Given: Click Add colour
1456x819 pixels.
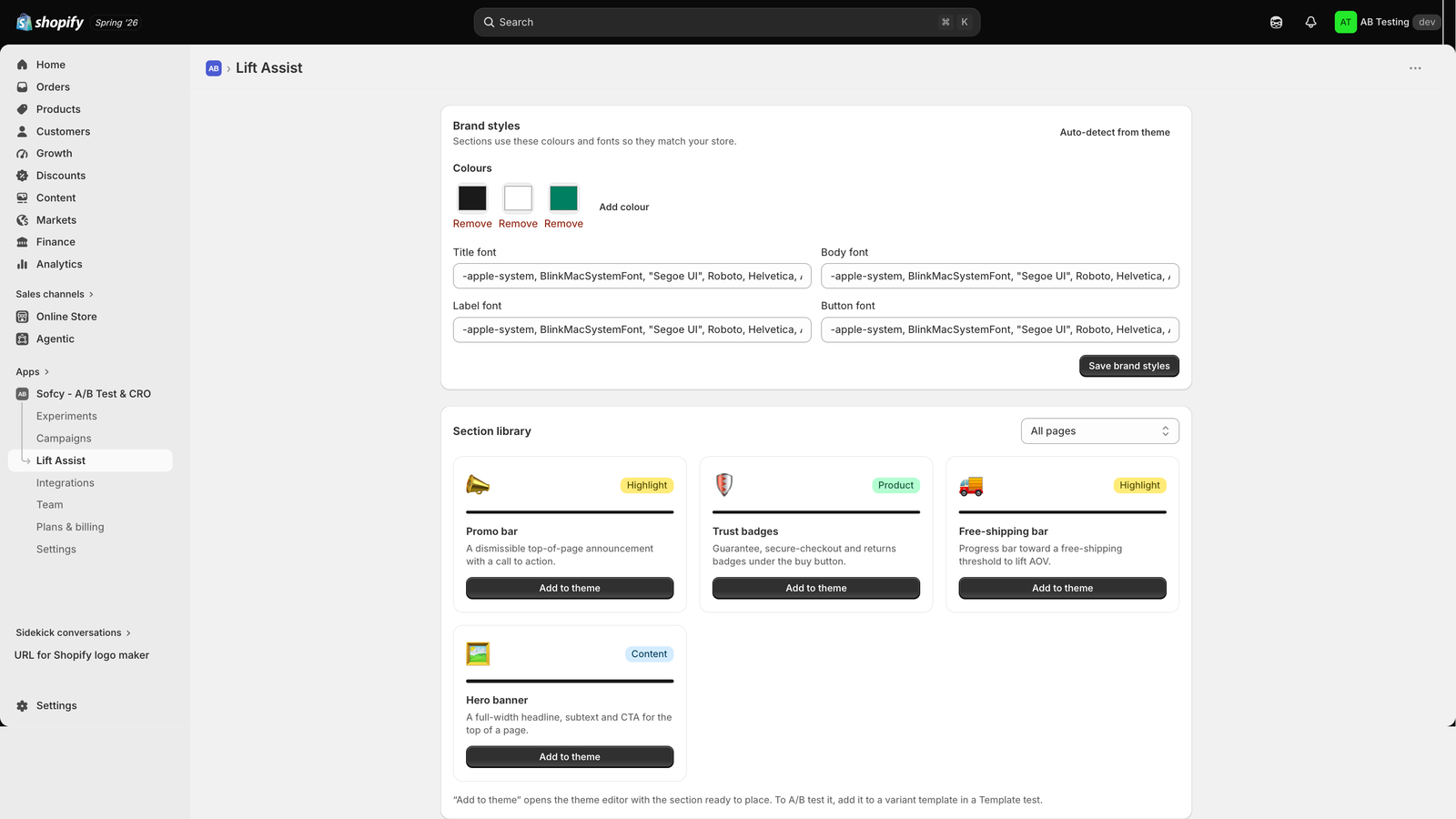Looking at the screenshot, I should [624, 207].
